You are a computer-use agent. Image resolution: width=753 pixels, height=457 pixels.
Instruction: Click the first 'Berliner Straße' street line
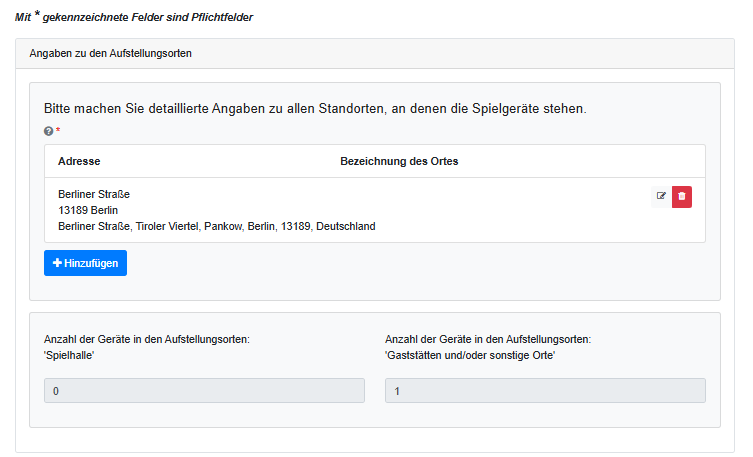[94, 194]
